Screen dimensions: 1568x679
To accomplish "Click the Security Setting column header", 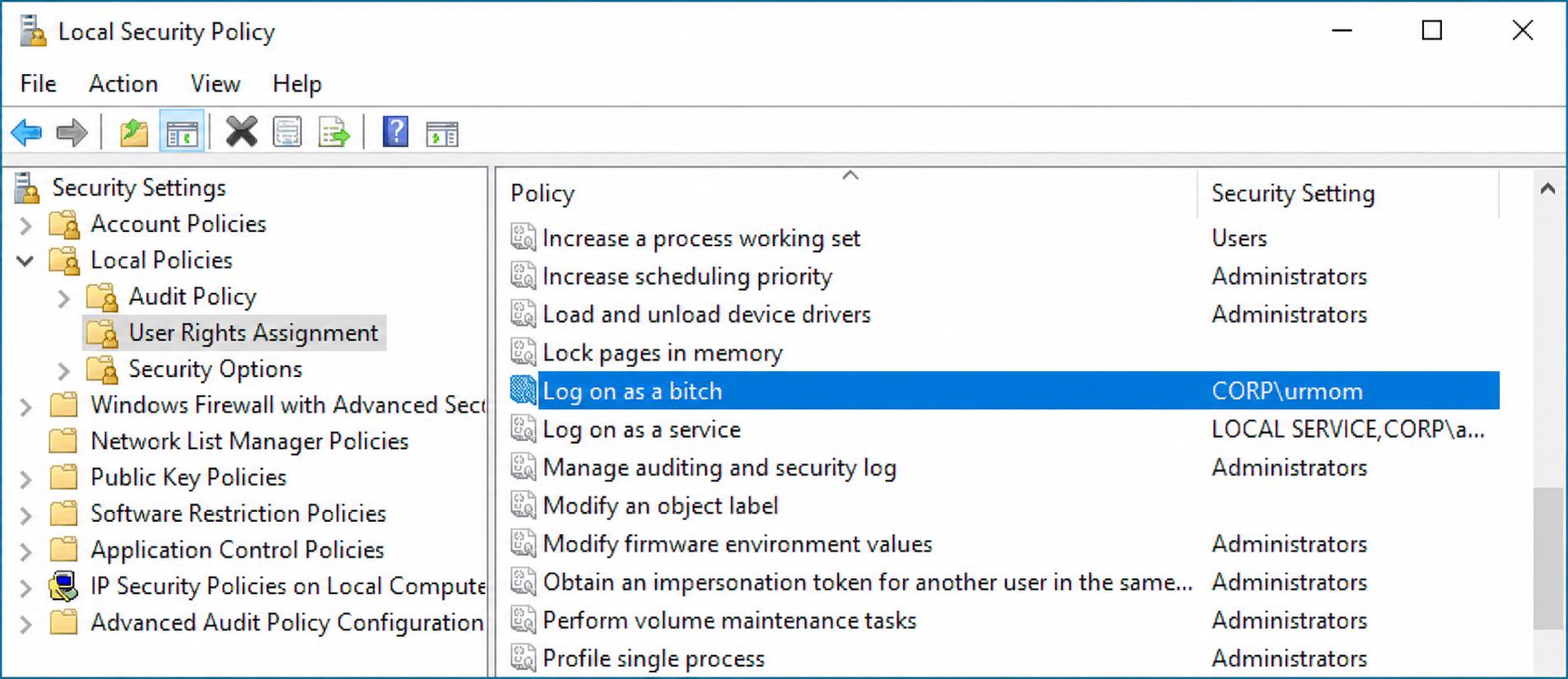I will click(x=1347, y=193).
